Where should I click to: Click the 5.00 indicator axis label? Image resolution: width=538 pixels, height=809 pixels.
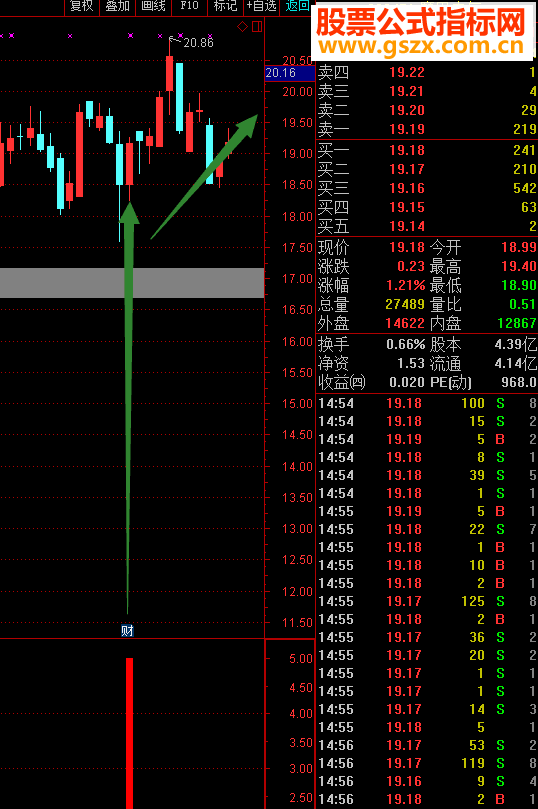click(301, 659)
